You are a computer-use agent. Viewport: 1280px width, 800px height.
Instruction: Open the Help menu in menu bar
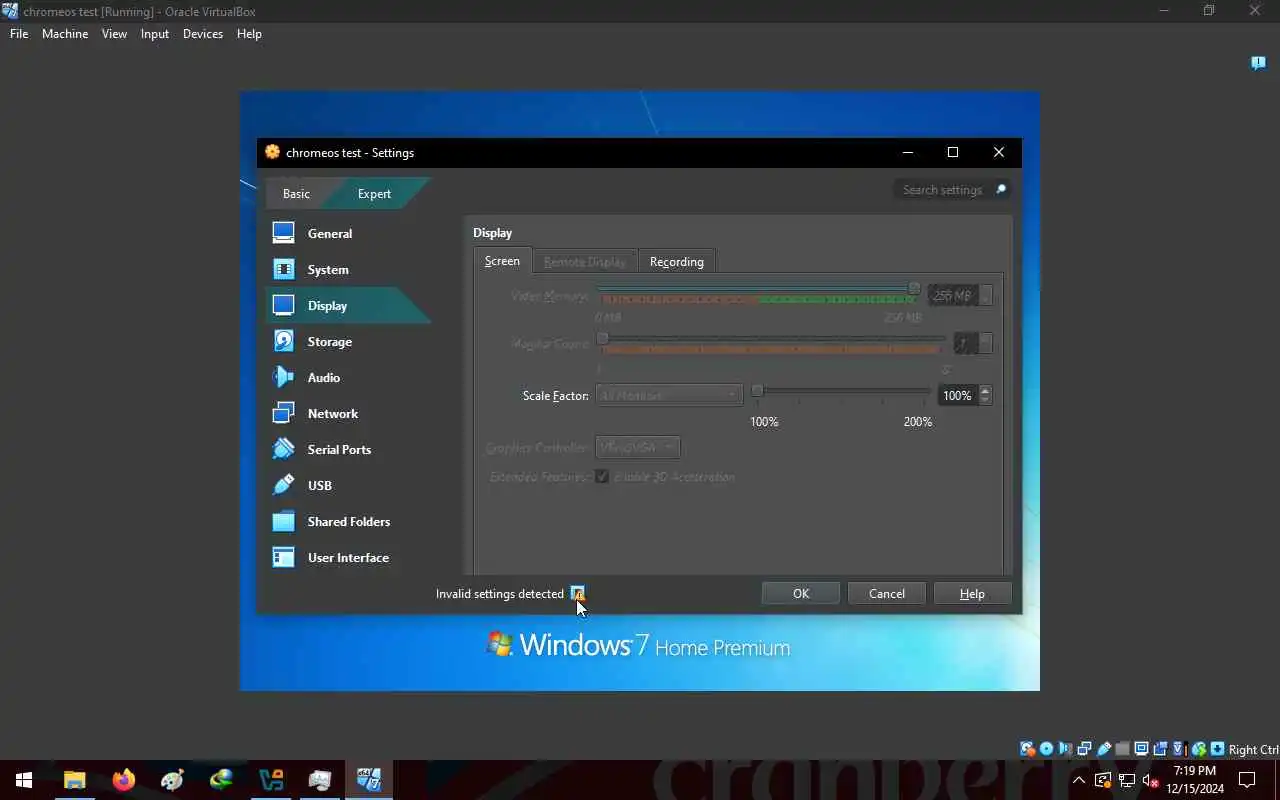click(249, 34)
